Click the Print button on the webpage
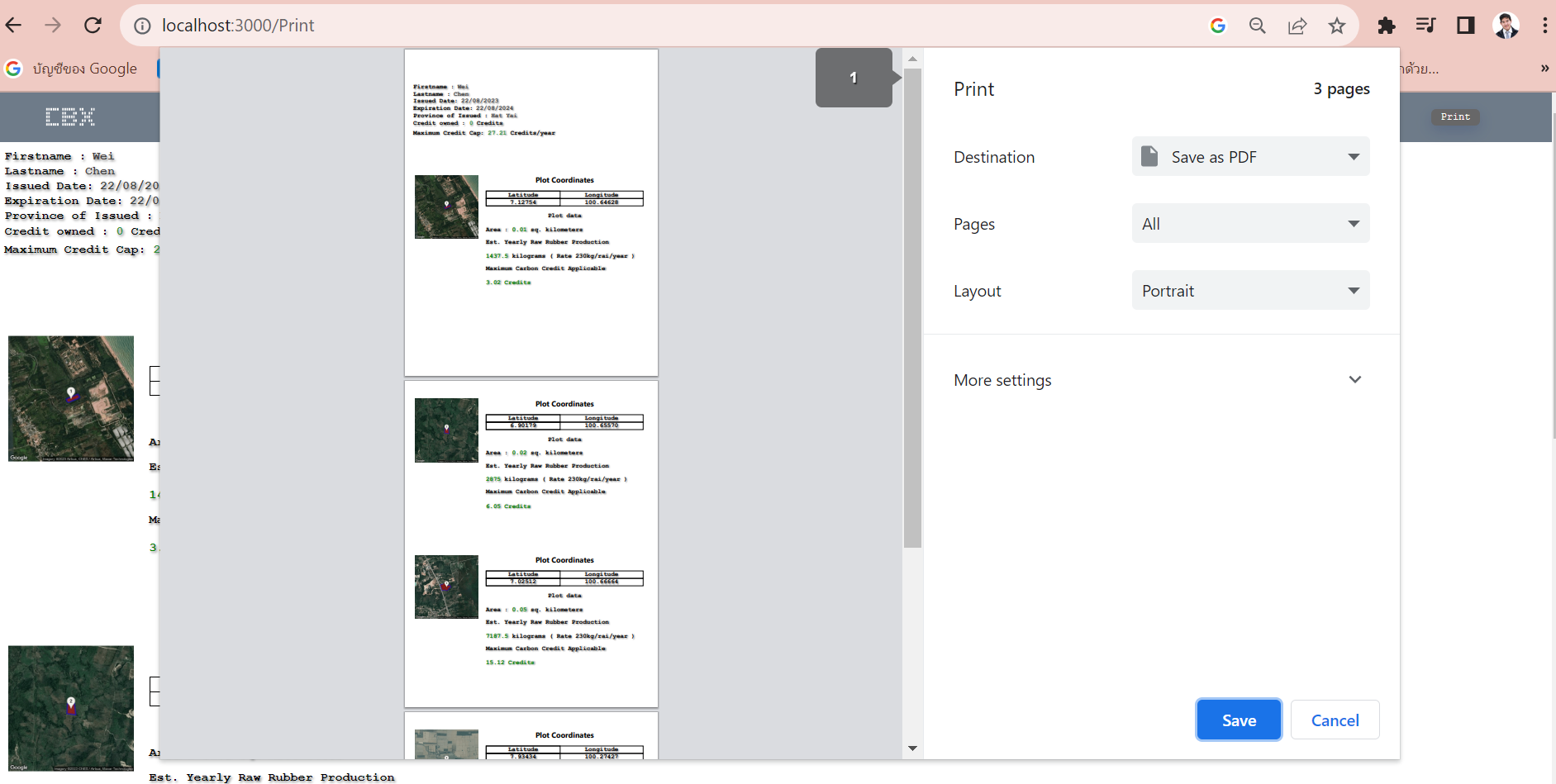Viewport: 1556px width, 784px height. click(1455, 116)
